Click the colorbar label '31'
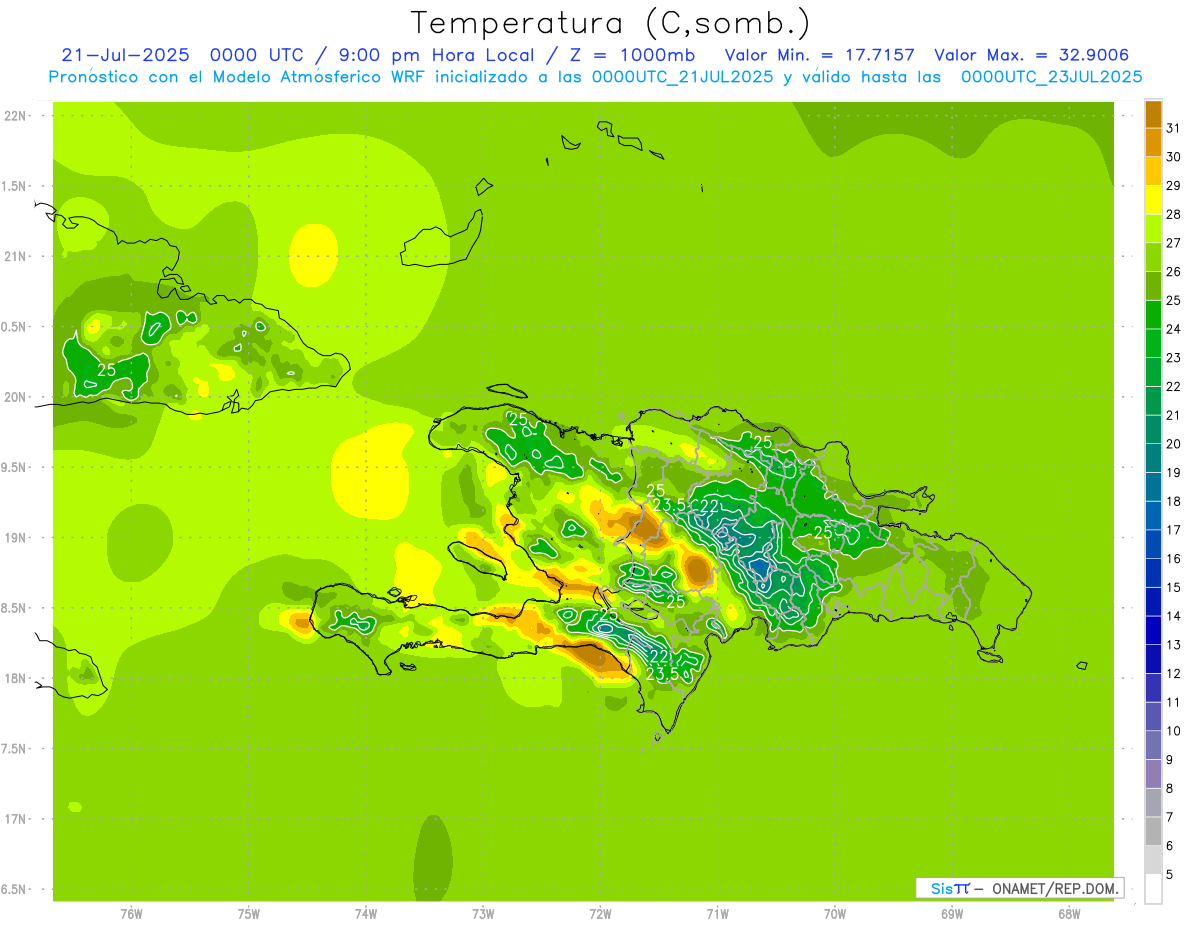1200x927 pixels. (x=1174, y=128)
